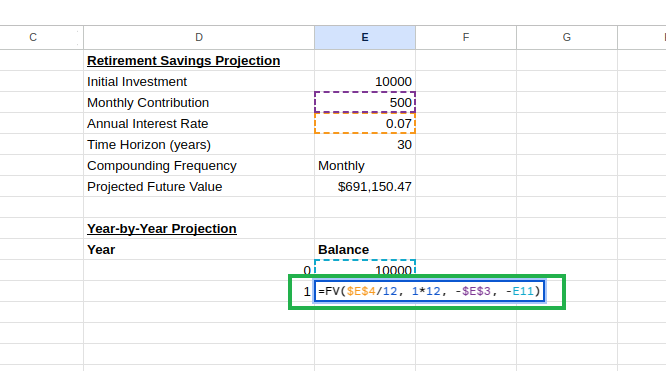Click the 'Initial Investment' label cell
Screen dimensions: 666x371
coord(199,81)
